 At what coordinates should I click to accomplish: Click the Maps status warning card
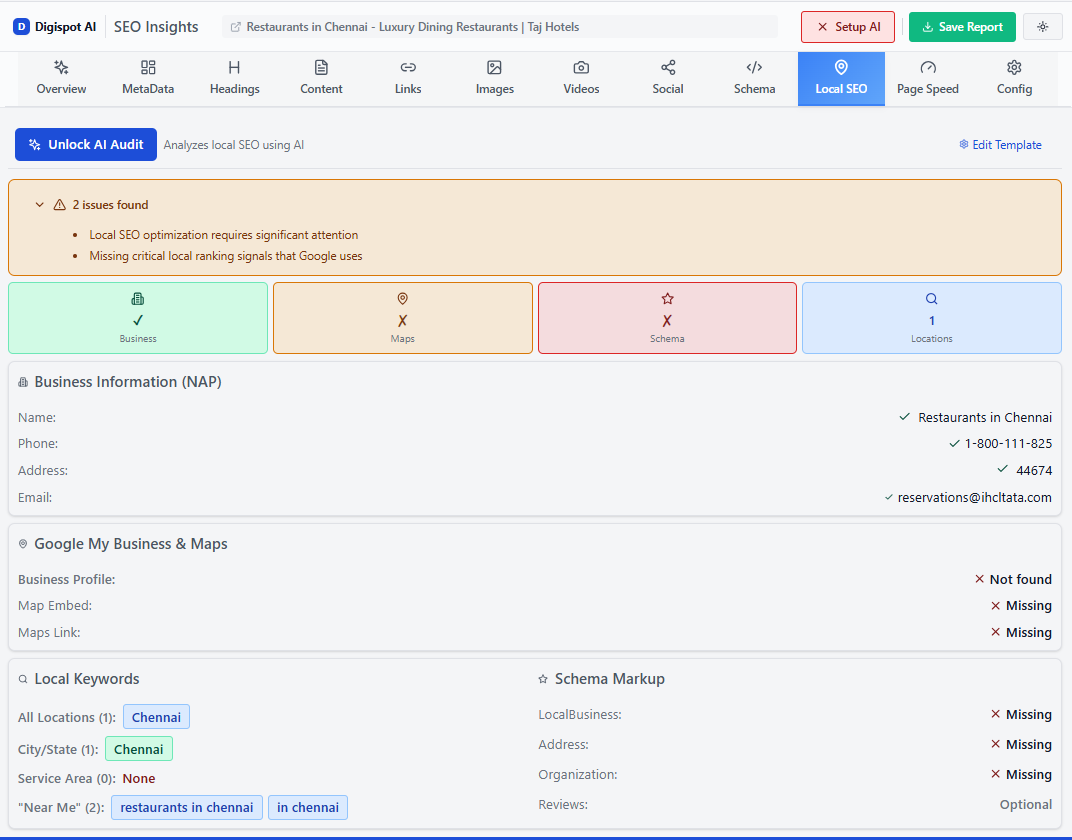tap(402, 317)
